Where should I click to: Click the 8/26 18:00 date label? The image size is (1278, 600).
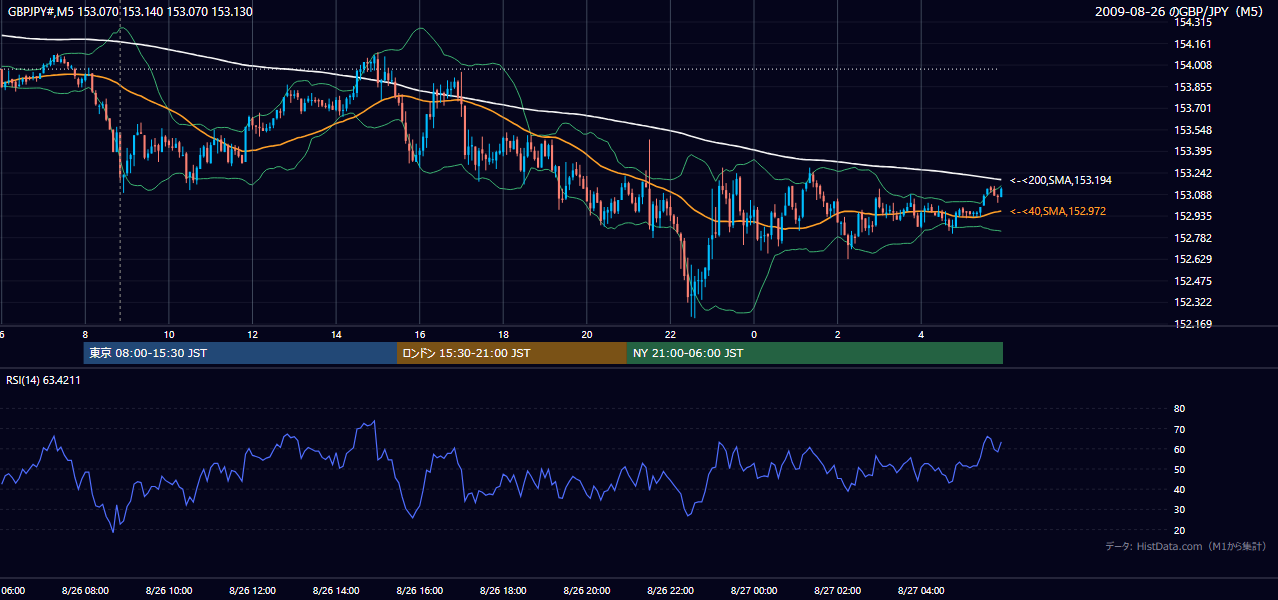tap(504, 591)
